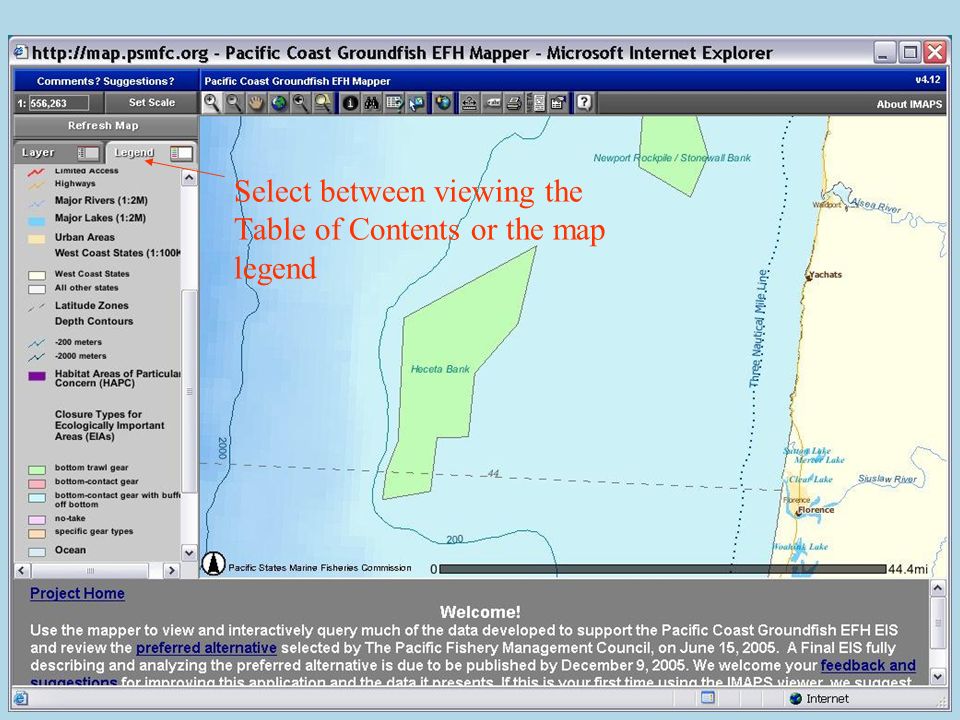Click the Florence city label on map
The width and height of the screenshot is (960, 720).
click(x=816, y=509)
